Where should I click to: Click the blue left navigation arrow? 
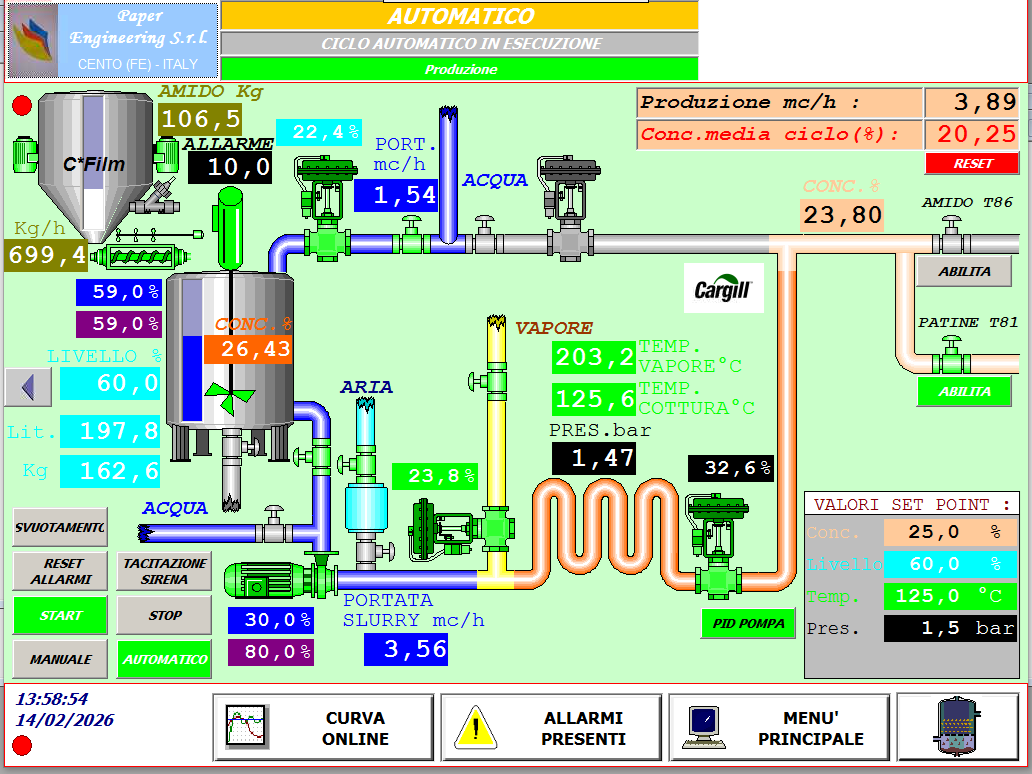click(x=27, y=387)
